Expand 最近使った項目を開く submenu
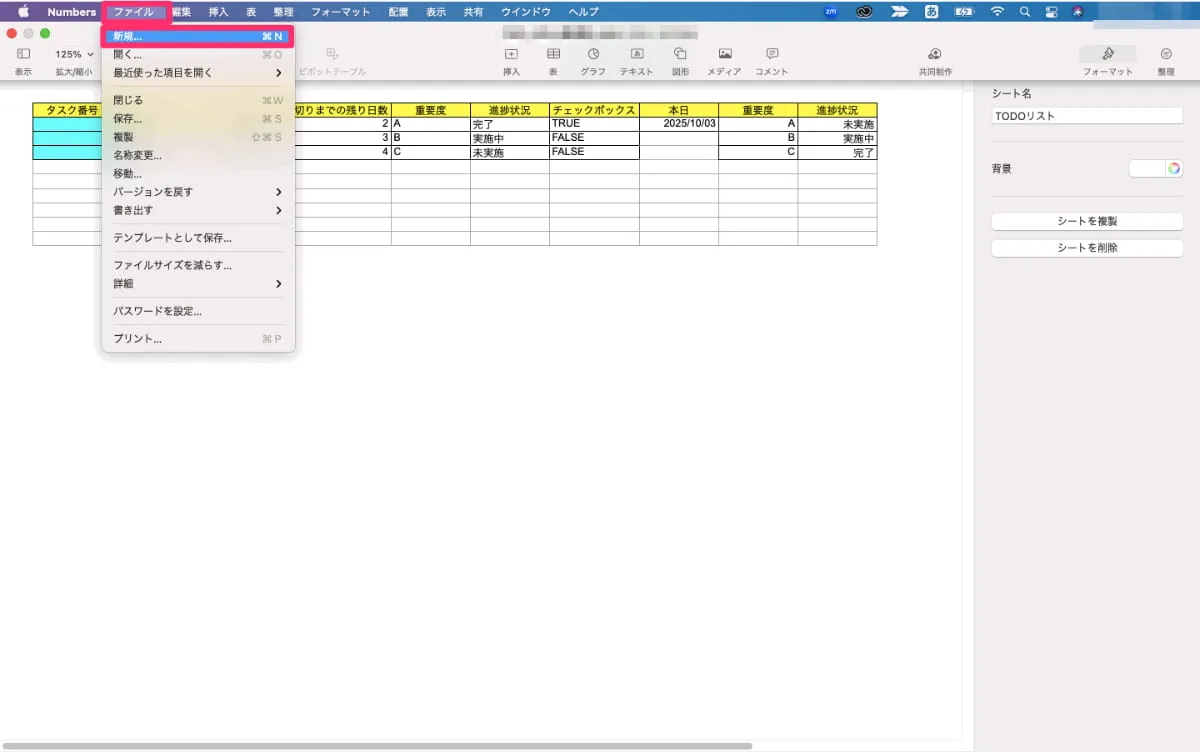Image resolution: width=1200 pixels, height=752 pixels. coord(197,73)
